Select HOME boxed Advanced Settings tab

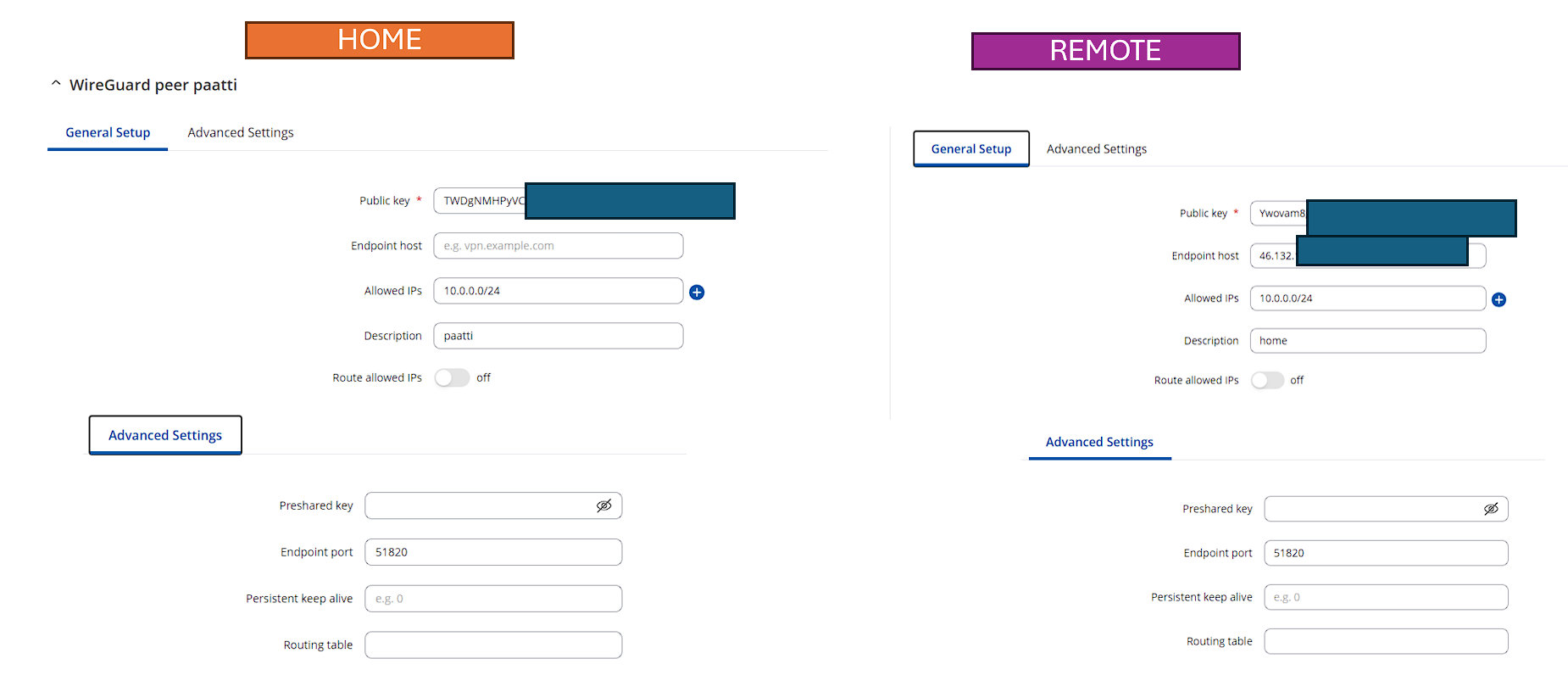coord(165,435)
